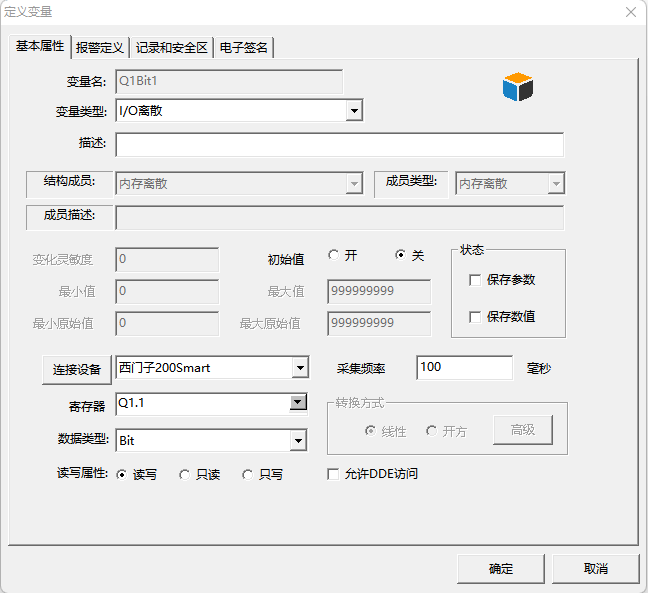
Task: Click the 成员类型 label button
Action: pos(411,184)
